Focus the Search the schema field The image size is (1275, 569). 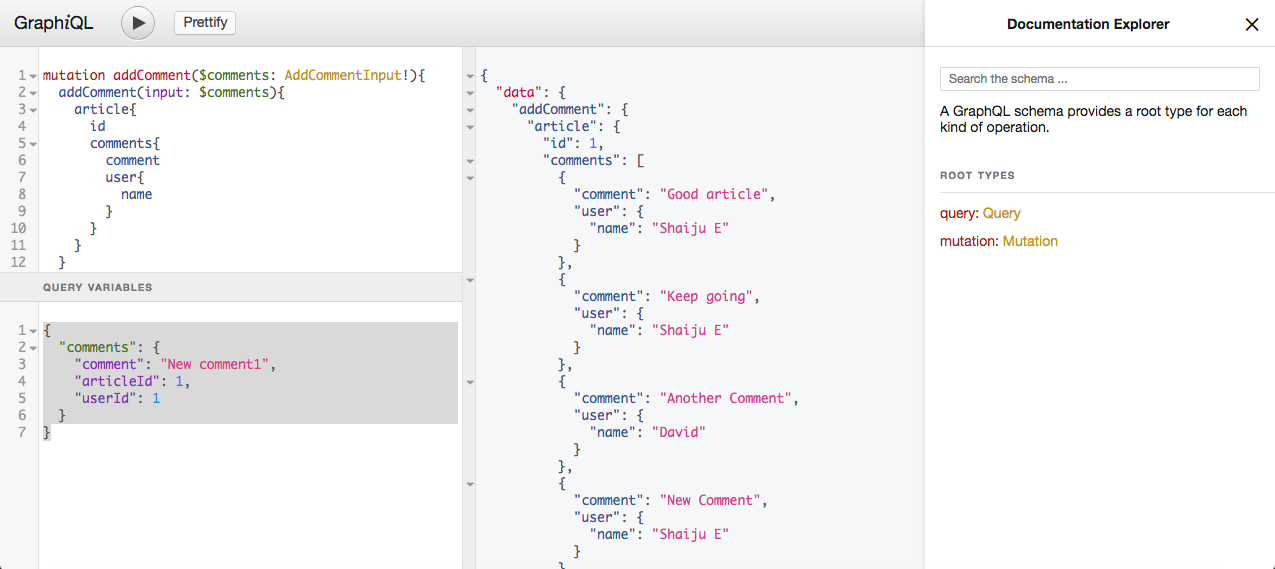1099,79
